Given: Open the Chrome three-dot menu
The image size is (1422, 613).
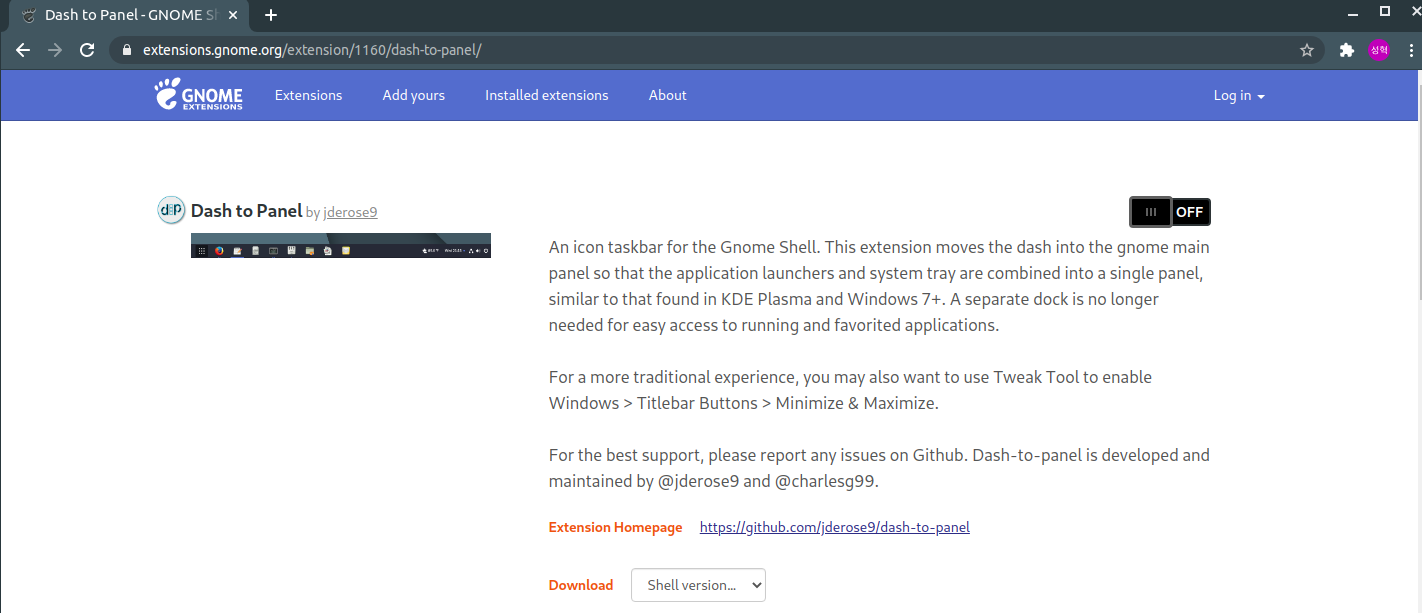Looking at the screenshot, I should (1409, 50).
